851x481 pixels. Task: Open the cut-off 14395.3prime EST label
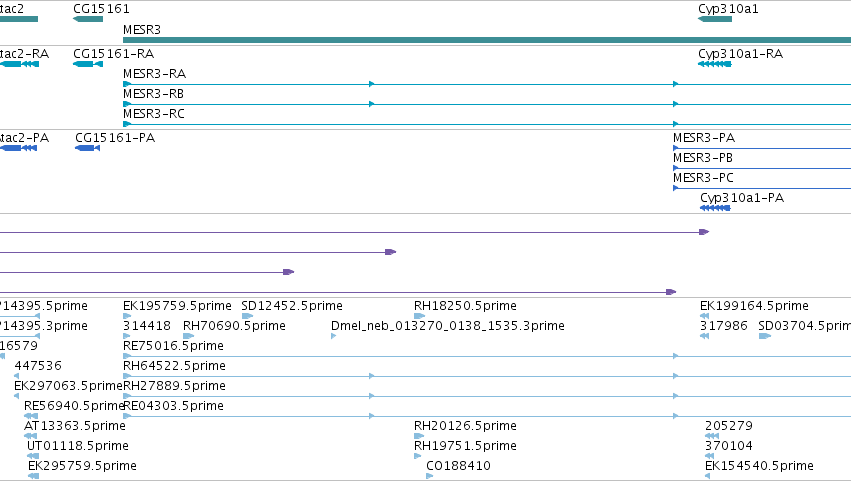coord(43,326)
